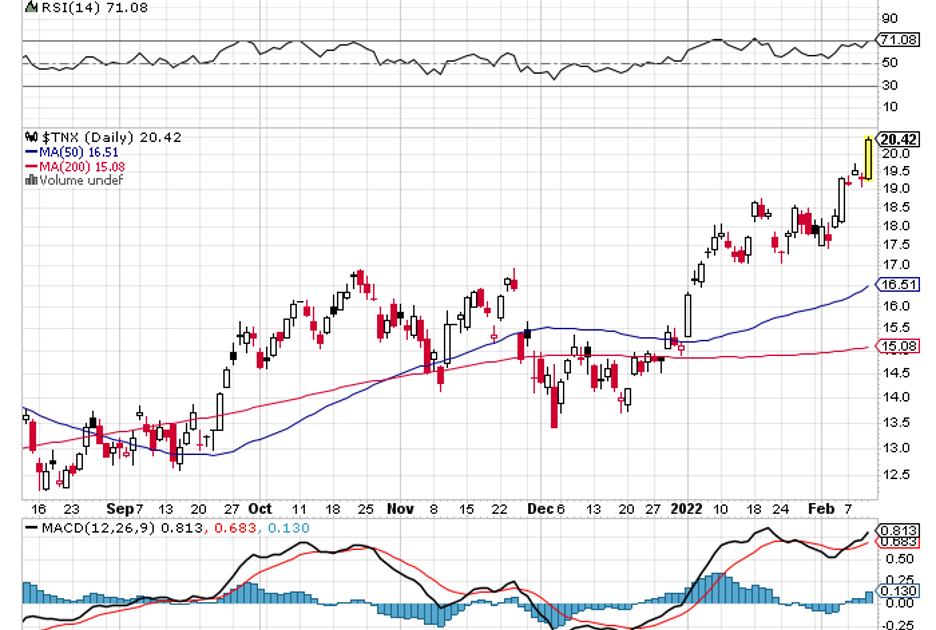Click the 71.08 RSI value tag
The height and width of the screenshot is (630, 936).
click(x=898, y=40)
